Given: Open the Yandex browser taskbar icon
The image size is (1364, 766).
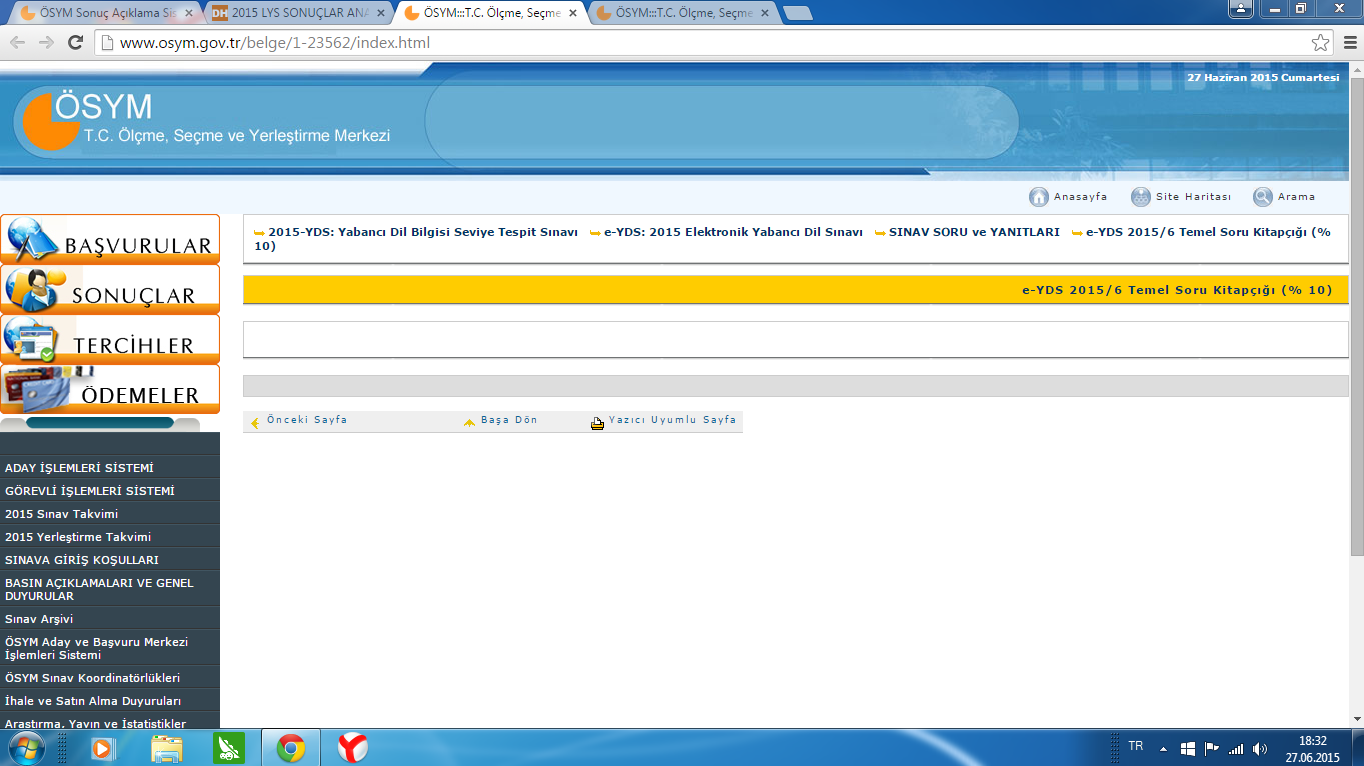Looking at the screenshot, I should (352, 748).
